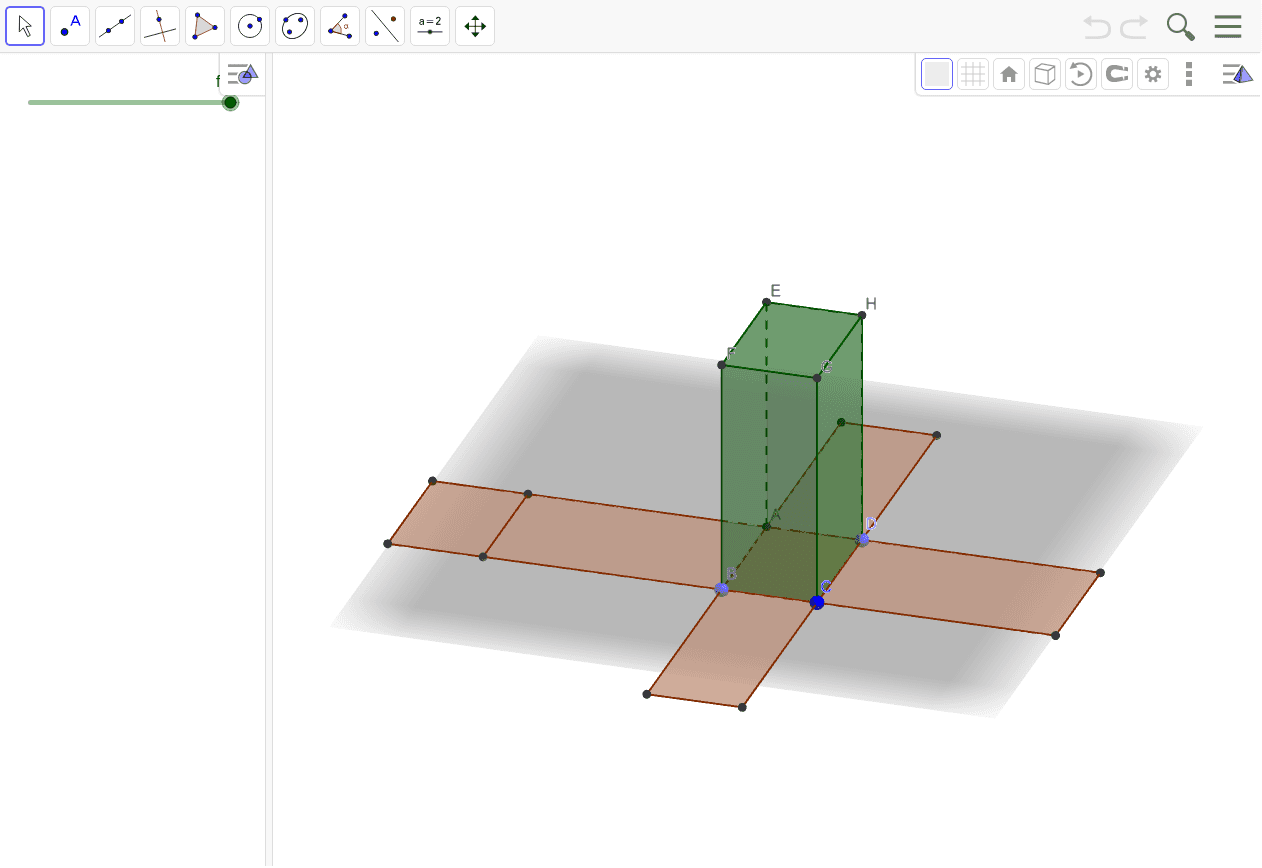Enable point capturing with the magnet icon
Image resolution: width=1262 pixels, height=868 pixels.
pyautogui.click(x=1116, y=73)
